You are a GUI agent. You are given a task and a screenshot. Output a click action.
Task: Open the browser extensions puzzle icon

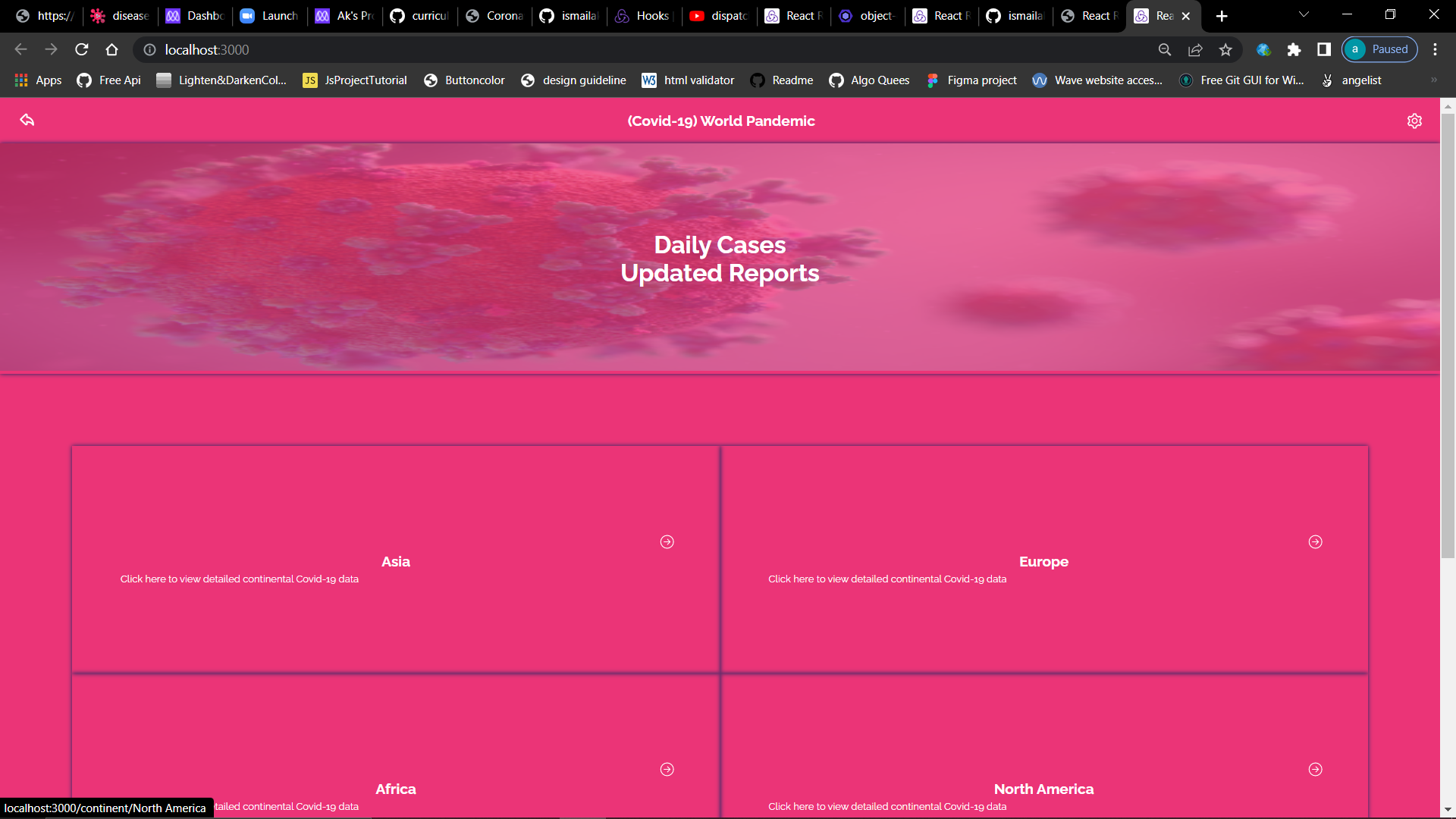[x=1294, y=49]
